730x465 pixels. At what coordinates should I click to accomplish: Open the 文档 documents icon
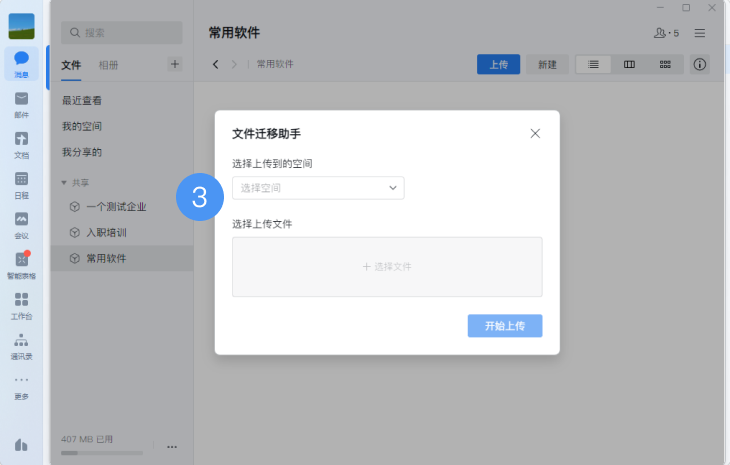21,142
